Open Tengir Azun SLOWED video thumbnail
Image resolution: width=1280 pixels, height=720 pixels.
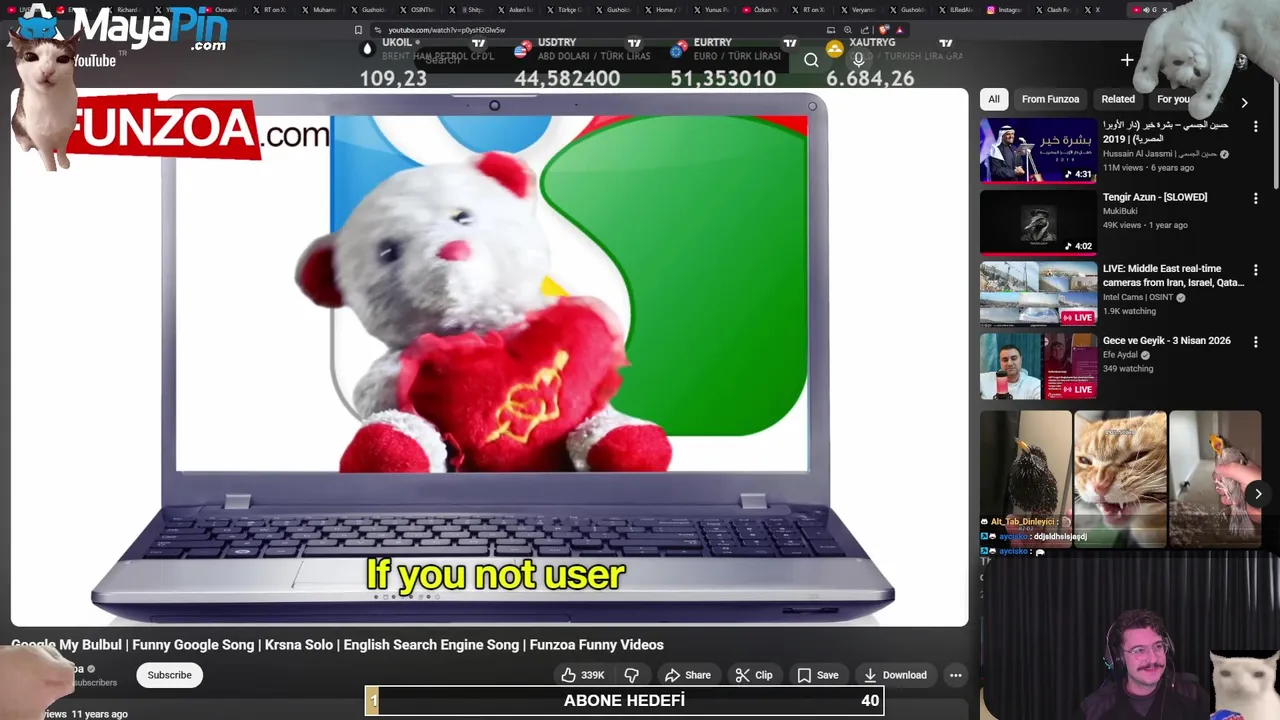[1038, 223]
